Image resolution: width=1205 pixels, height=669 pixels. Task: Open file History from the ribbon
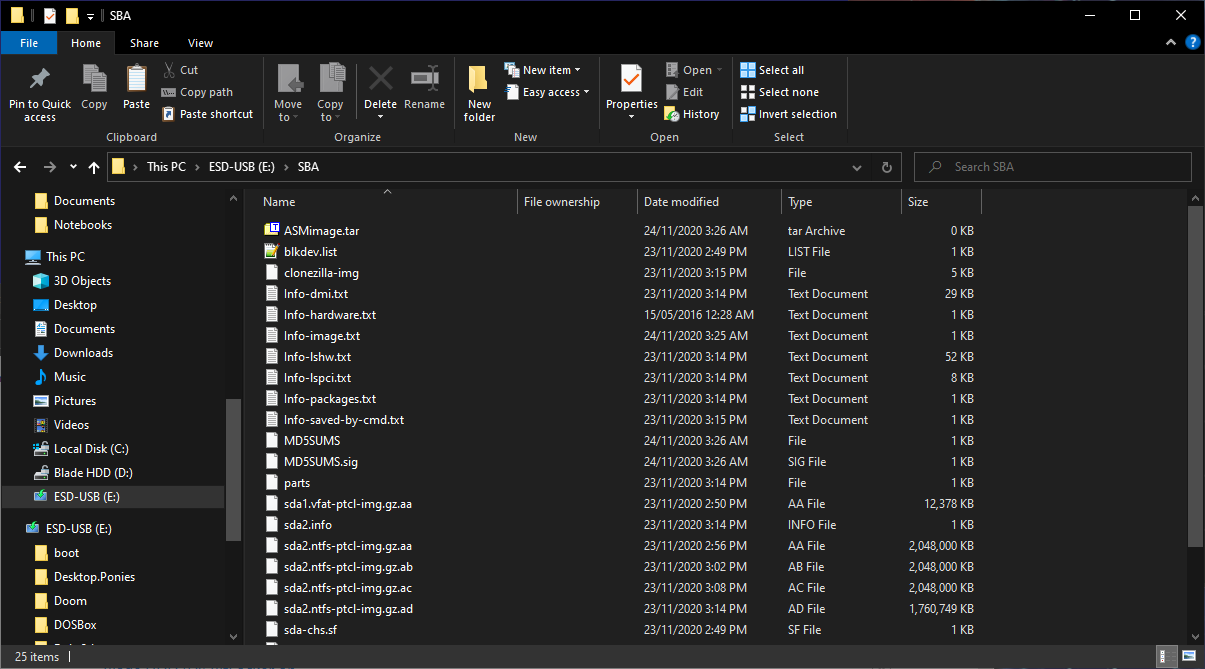692,114
